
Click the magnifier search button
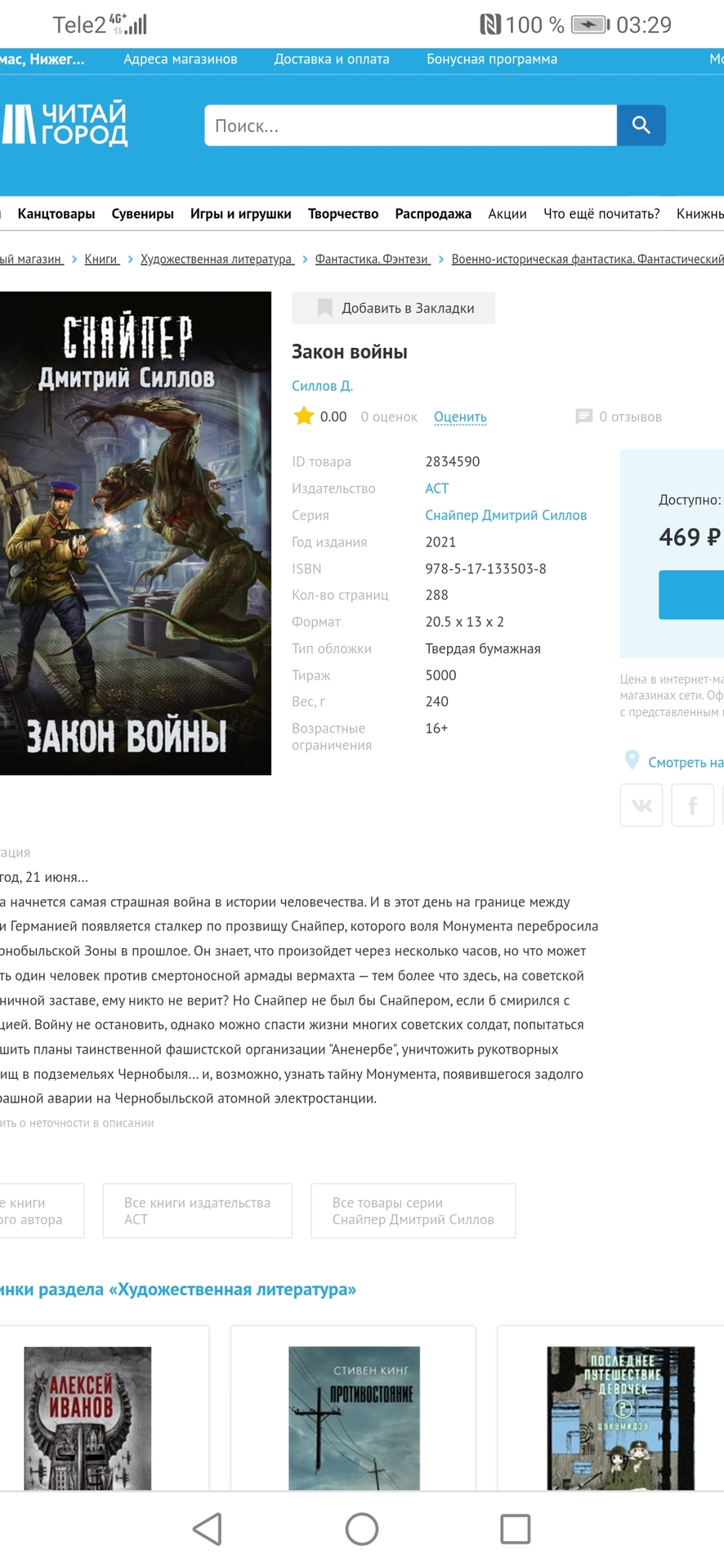click(x=641, y=125)
